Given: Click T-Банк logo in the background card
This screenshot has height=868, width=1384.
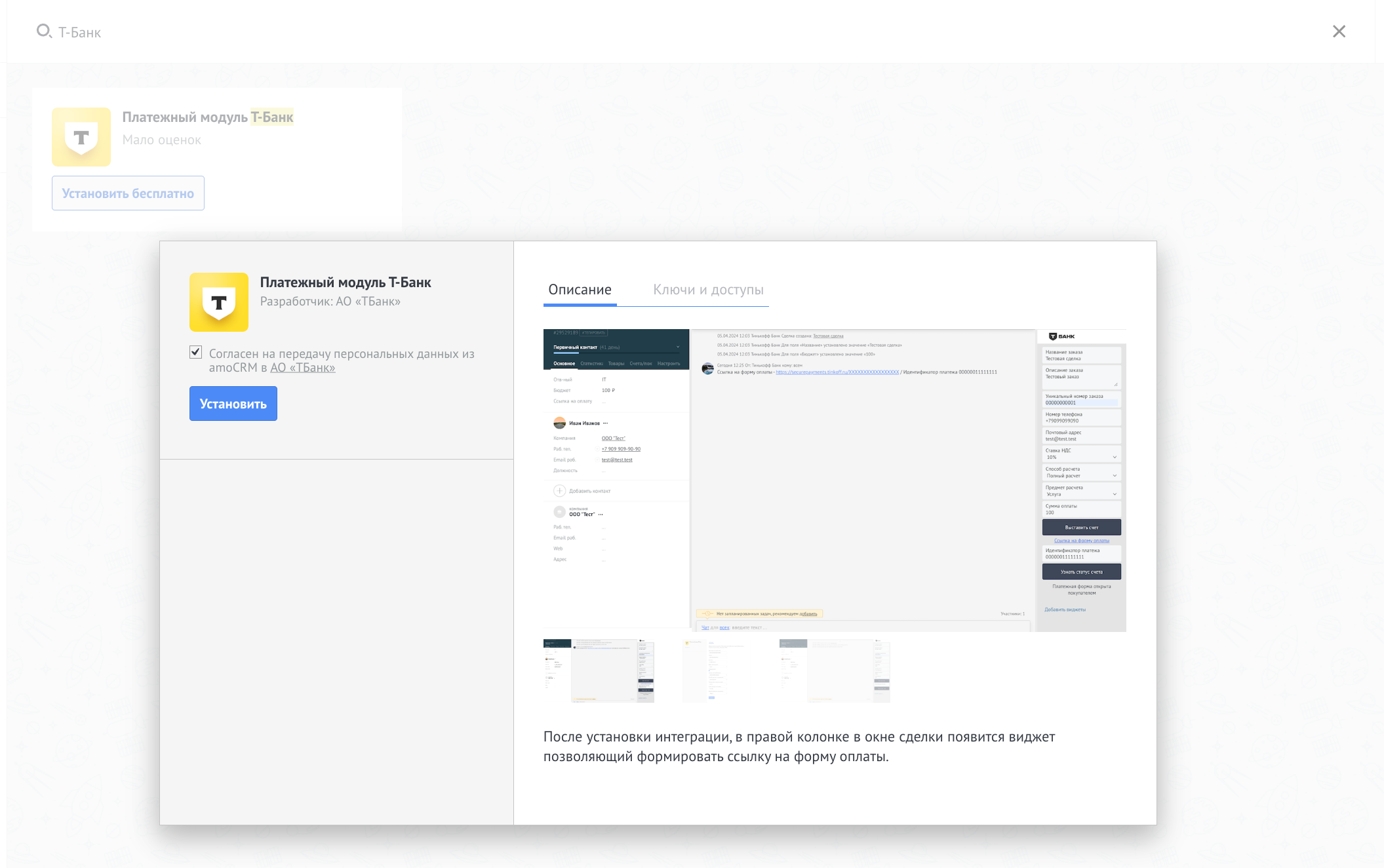Looking at the screenshot, I should pos(81,137).
